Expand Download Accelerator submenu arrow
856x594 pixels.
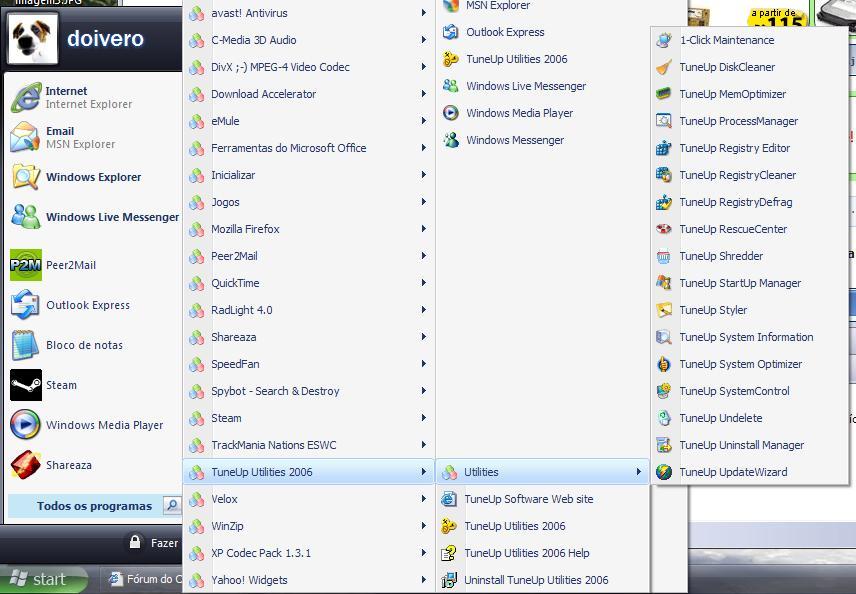point(424,94)
